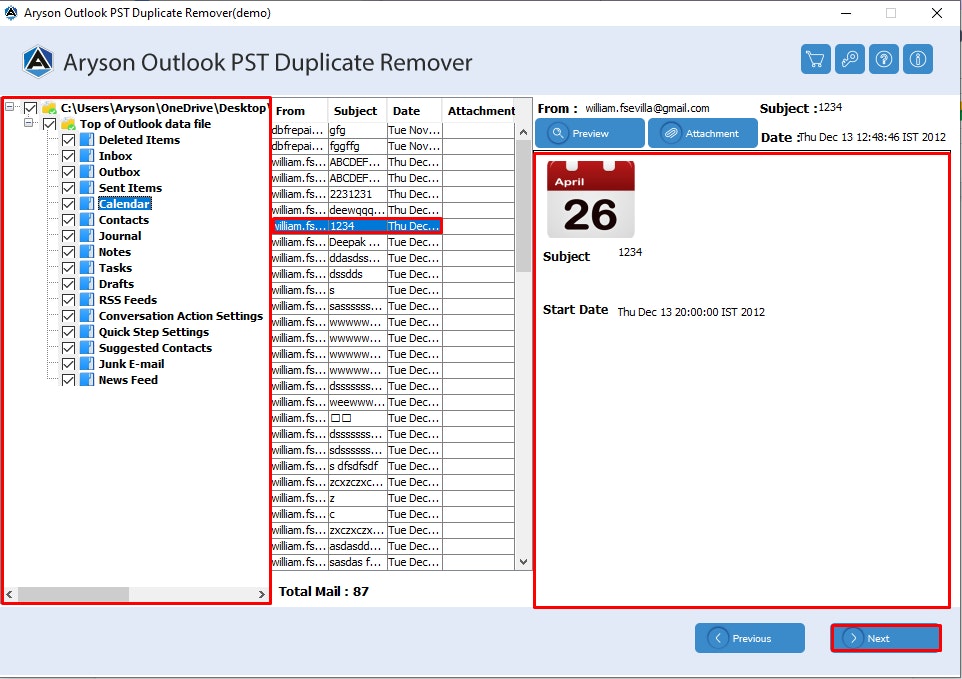
Task: Collapse the Top of Outlook data file node
Action: [x=28, y=123]
